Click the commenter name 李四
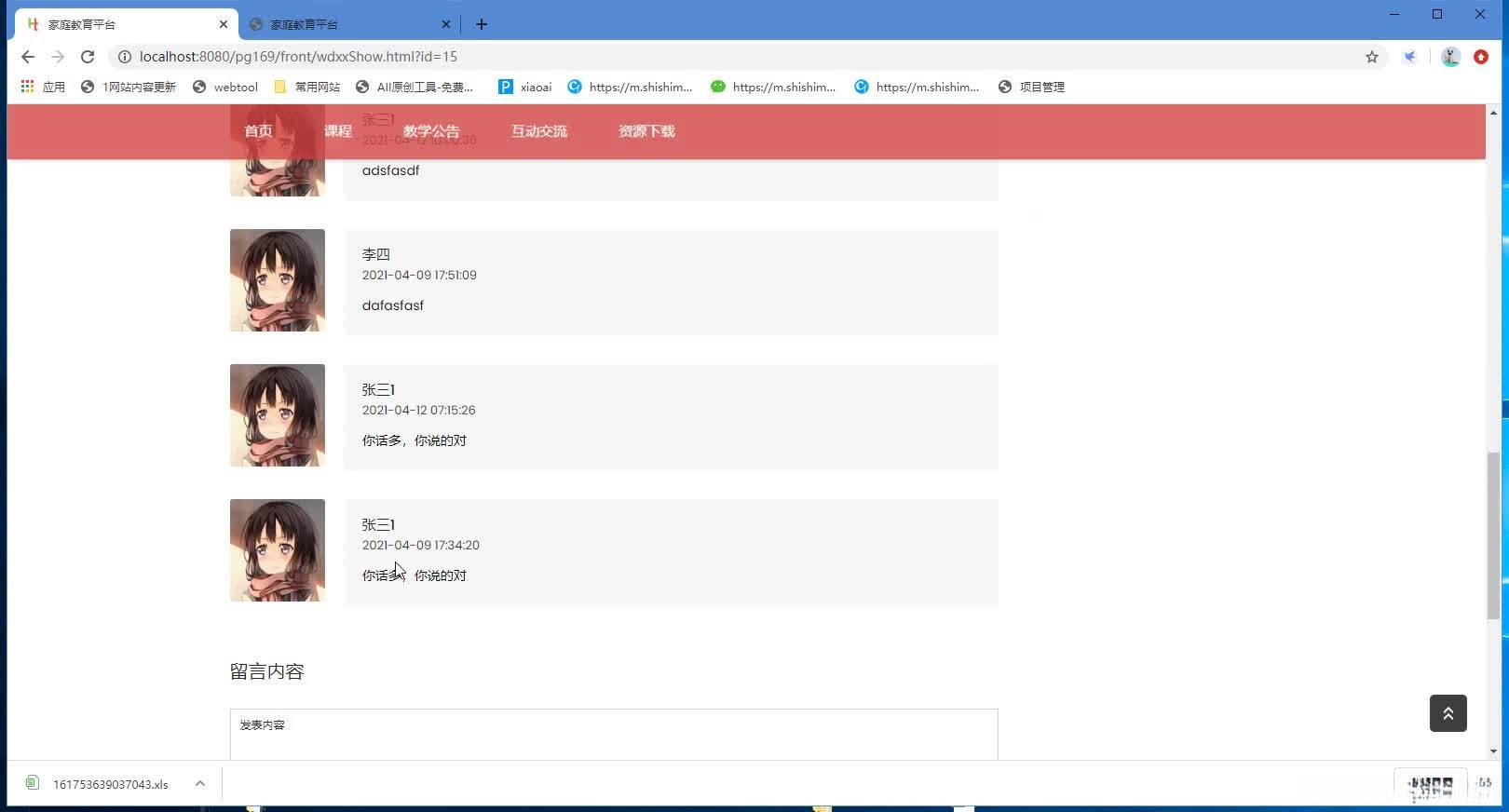Image resolution: width=1509 pixels, height=812 pixels. [x=376, y=254]
